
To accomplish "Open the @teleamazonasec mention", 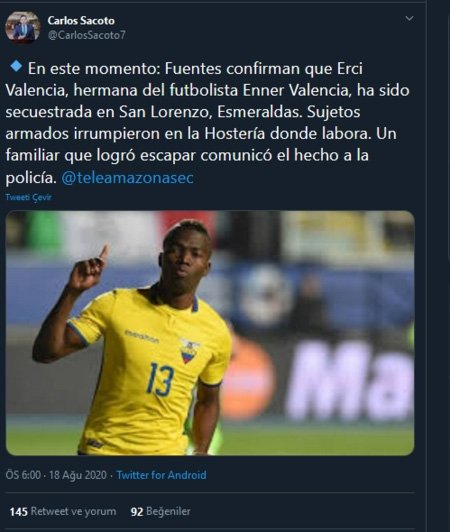I will (128, 178).
